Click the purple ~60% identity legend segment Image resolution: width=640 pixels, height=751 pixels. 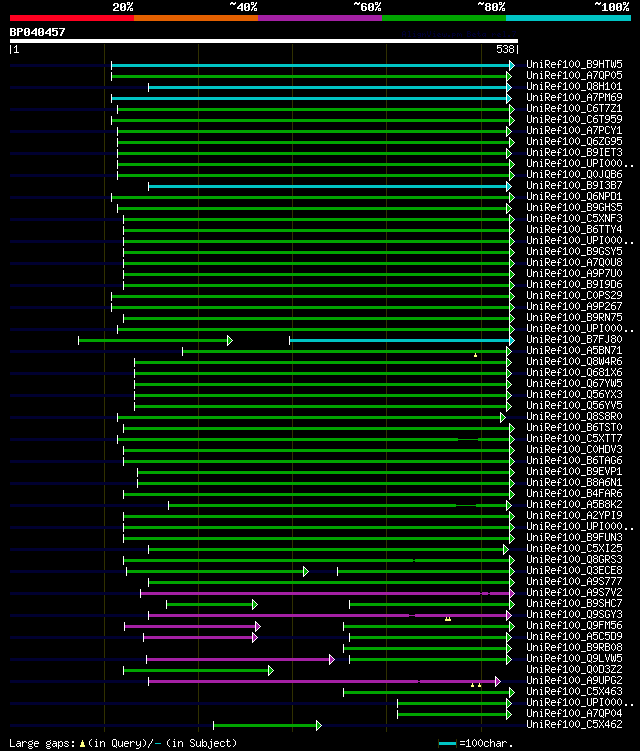tap(320, 18)
